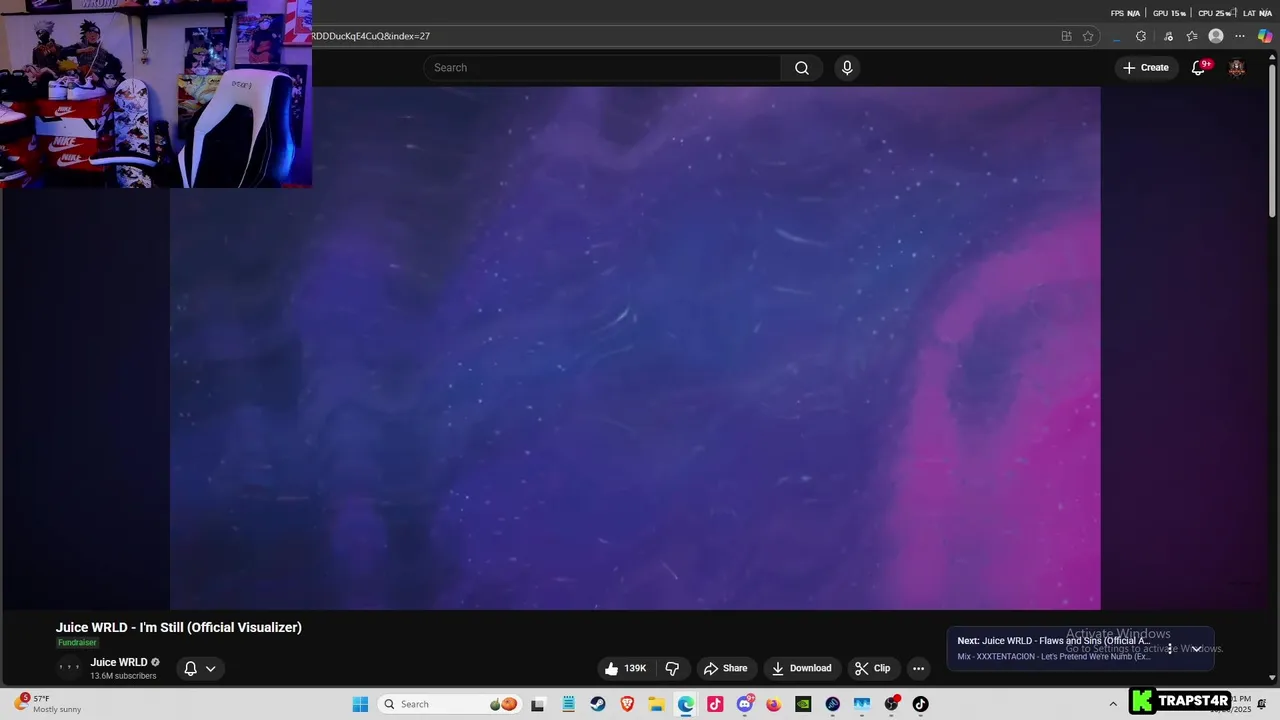Click the split screen icon in address bar
Viewport: 1280px width, 720px height.
click(1066, 36)
